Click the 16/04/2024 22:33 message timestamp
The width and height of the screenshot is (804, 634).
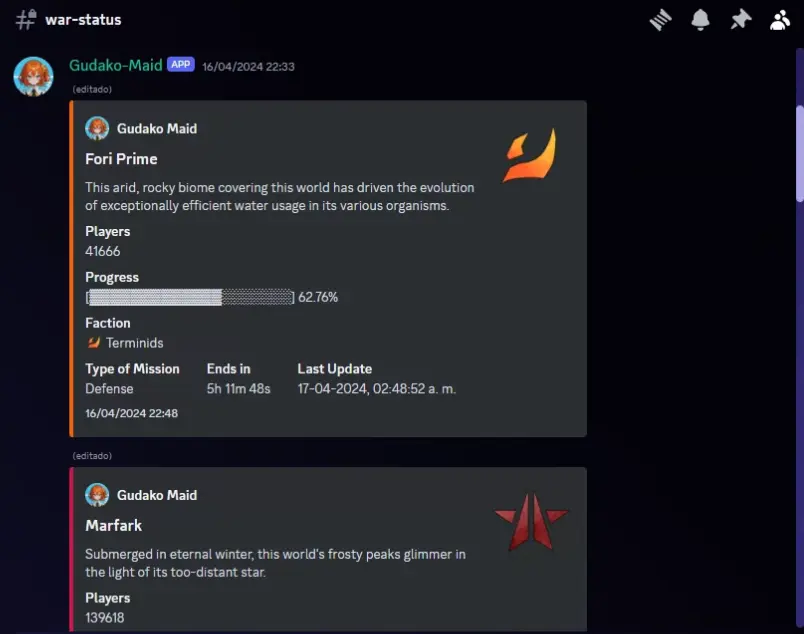248,67
